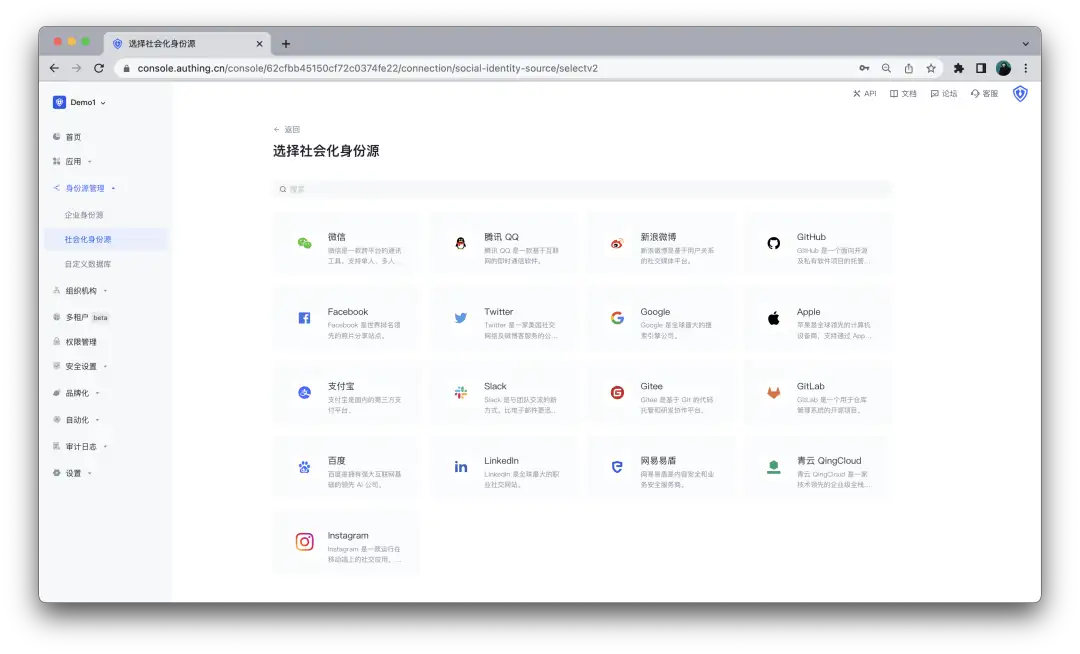Click the Alipay (支付宝) icon
Image resolution: width=1080 pixels, height=654 pixels.
coord(304,392)
